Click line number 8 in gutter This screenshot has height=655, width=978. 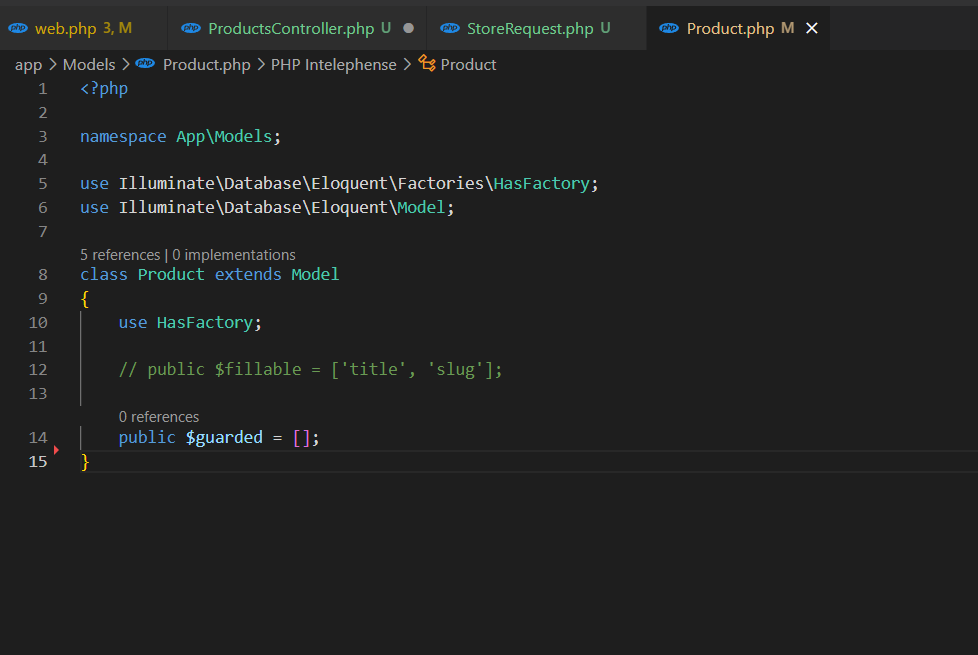pos(42,274)
